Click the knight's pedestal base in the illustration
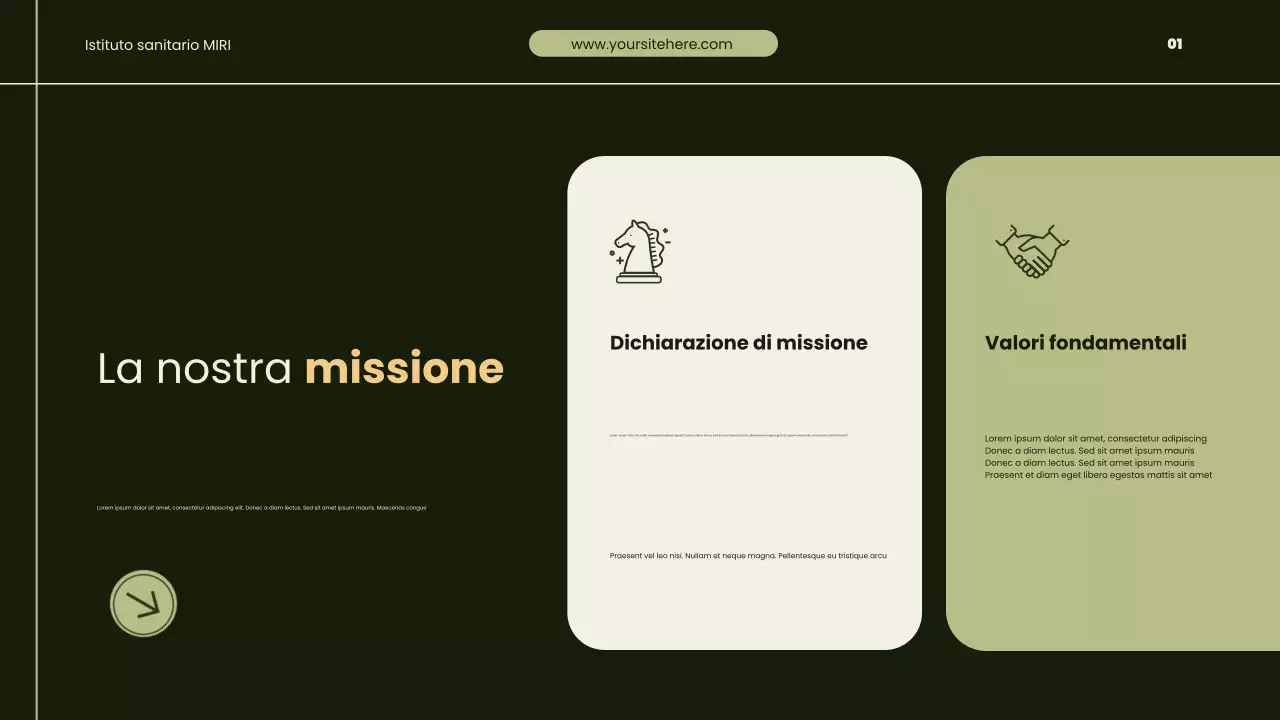This screenshot has height=720, width=1280. (x=638, y=278)
